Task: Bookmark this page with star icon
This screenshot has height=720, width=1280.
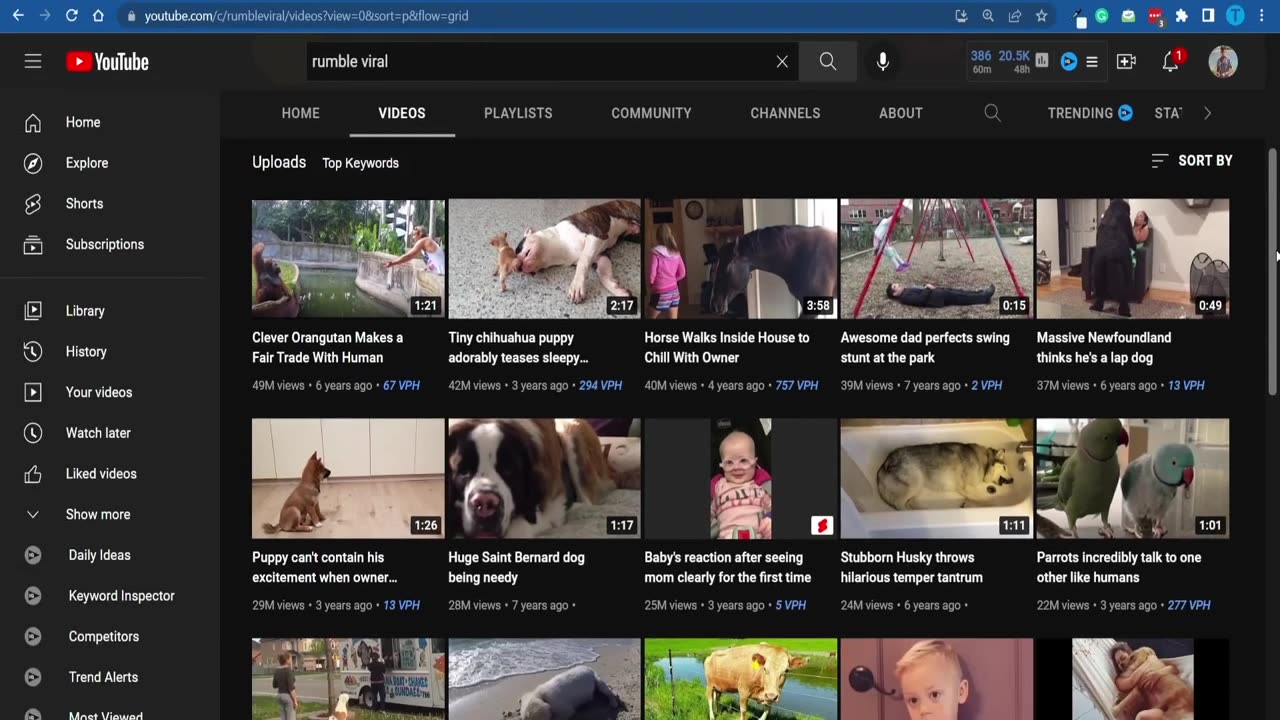Action: pyautogui.click(x=1041, y=16)
